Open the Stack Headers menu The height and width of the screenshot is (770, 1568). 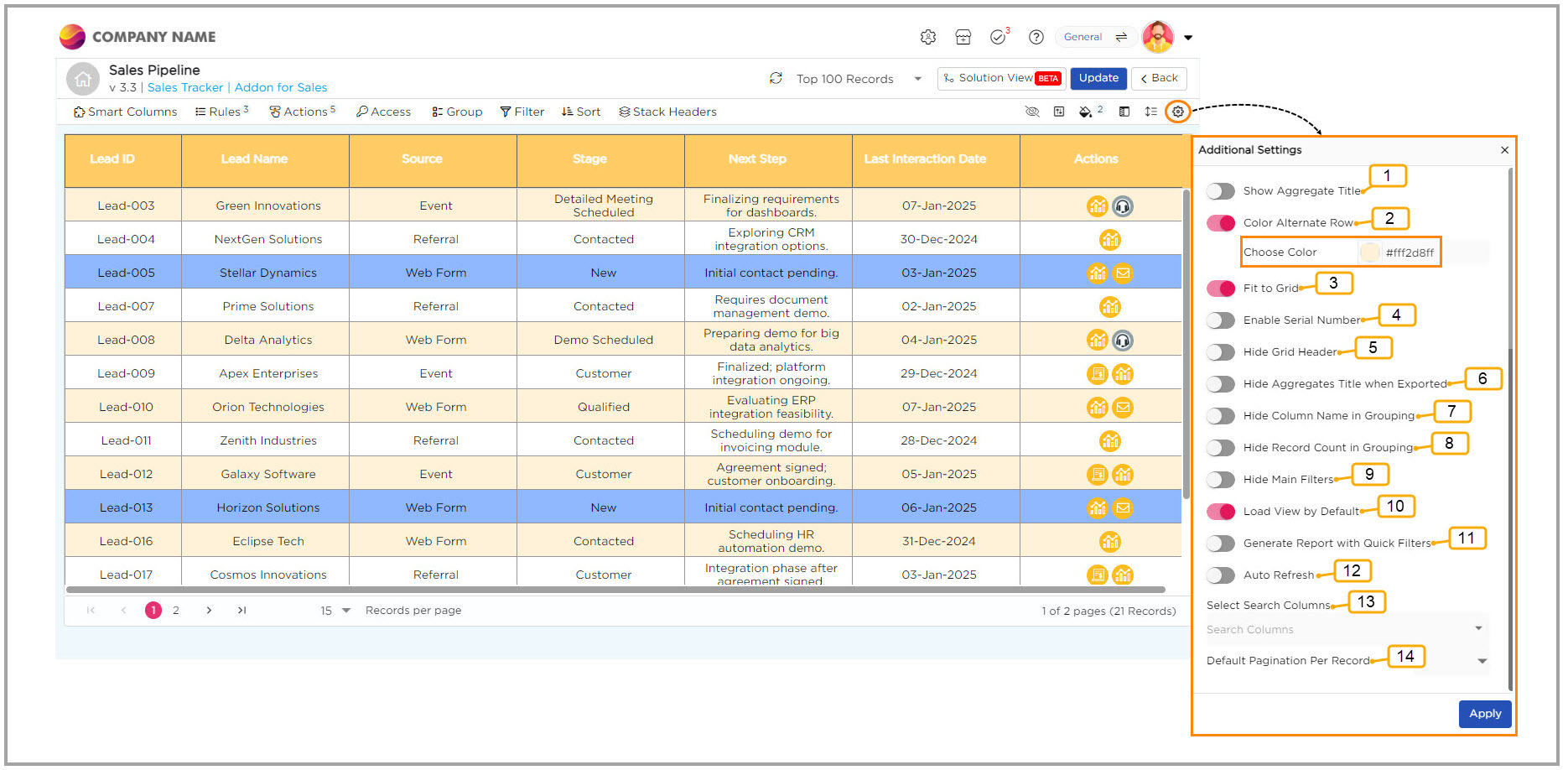667,112
